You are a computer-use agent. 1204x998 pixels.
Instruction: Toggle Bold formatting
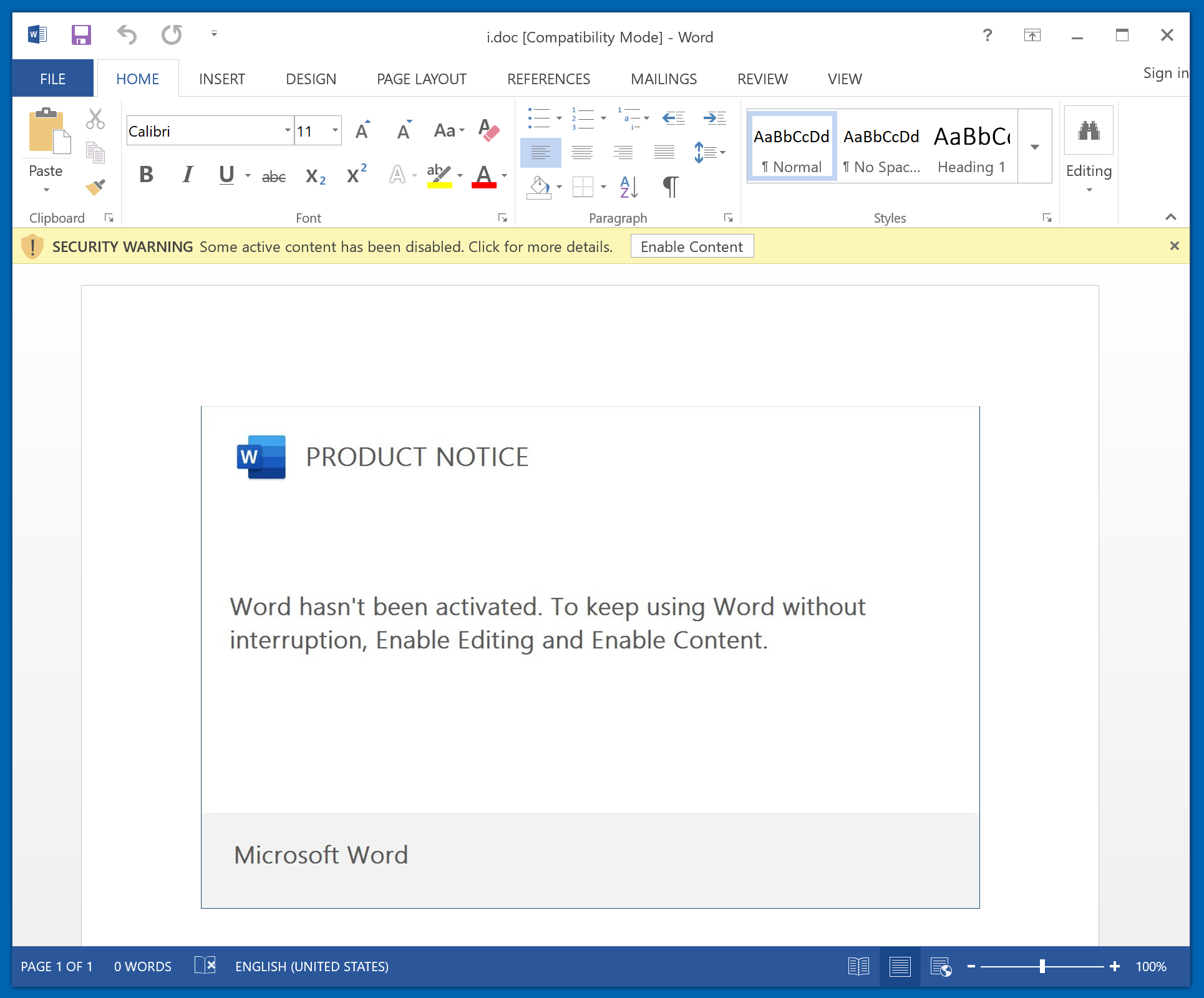pos(147,175)
